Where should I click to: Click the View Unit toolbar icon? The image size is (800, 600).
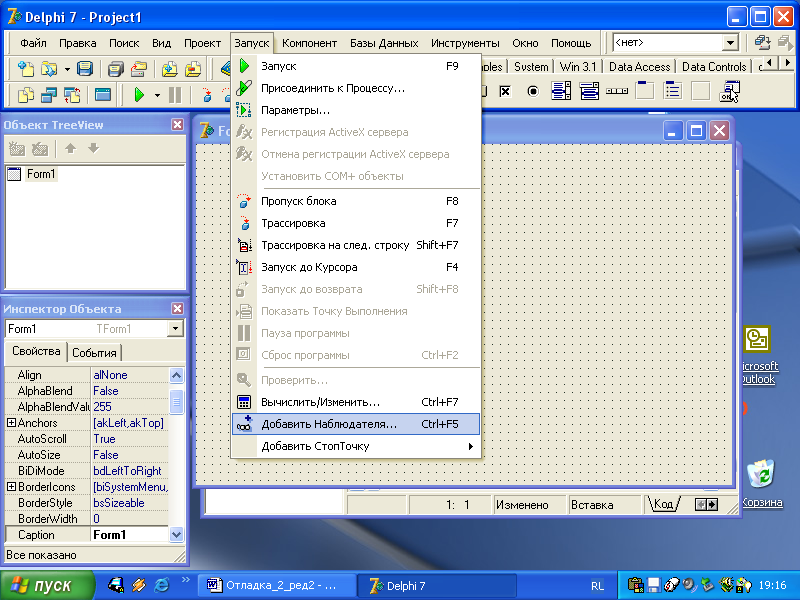(x=26, y=95)
